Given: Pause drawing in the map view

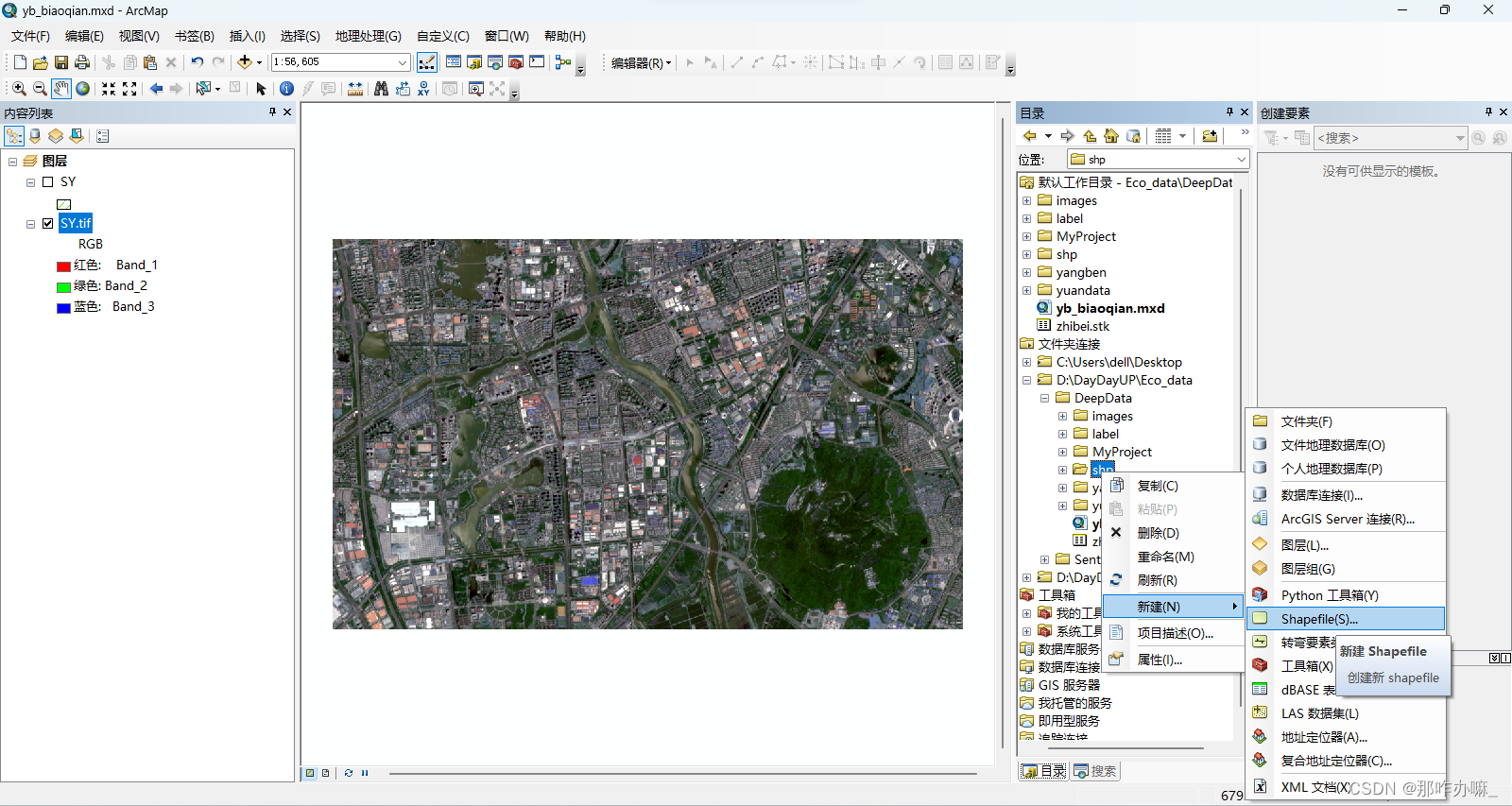Looking at the screenshot, I should [365, 773].
